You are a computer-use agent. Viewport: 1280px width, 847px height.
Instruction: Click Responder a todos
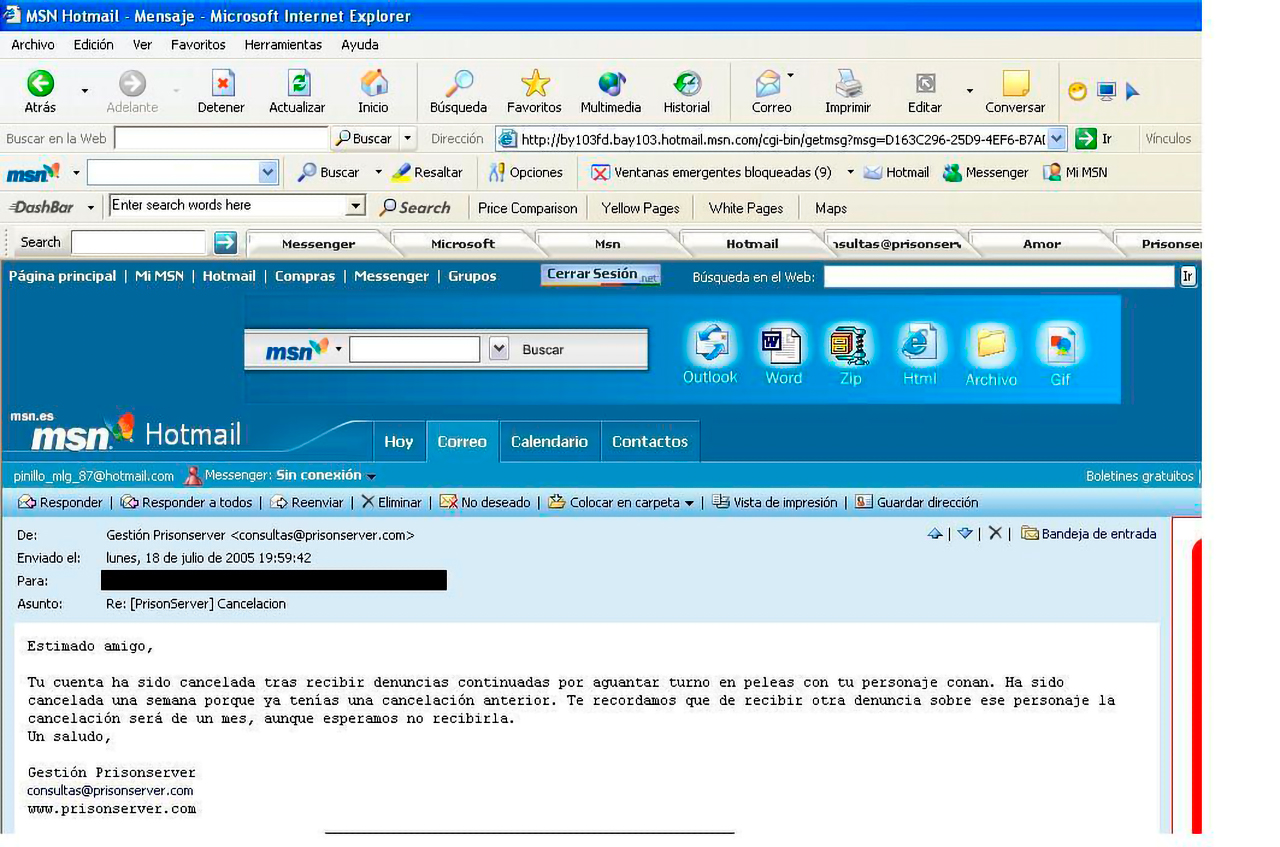point(187,503)
